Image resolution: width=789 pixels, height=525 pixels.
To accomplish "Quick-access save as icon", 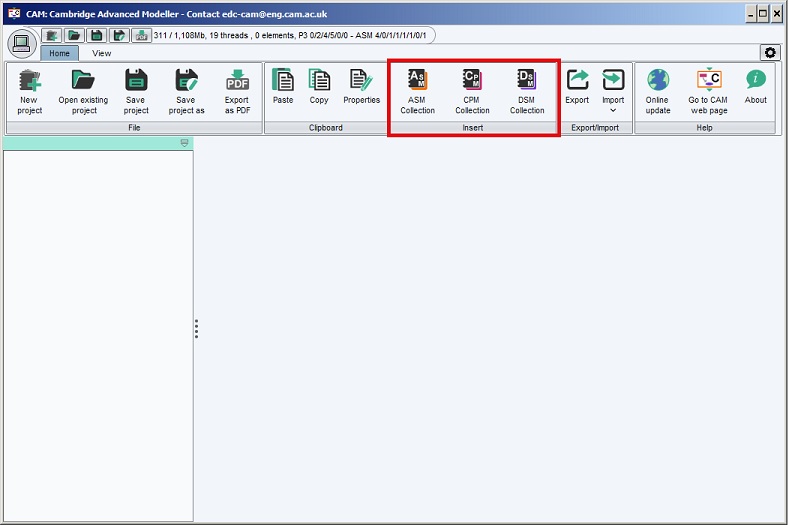I will click(x=119, y=35).
